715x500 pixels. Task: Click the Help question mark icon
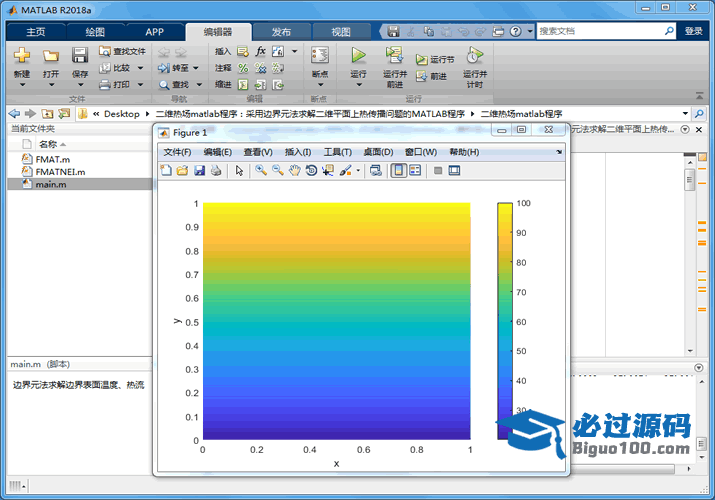(x=515, y=31)
